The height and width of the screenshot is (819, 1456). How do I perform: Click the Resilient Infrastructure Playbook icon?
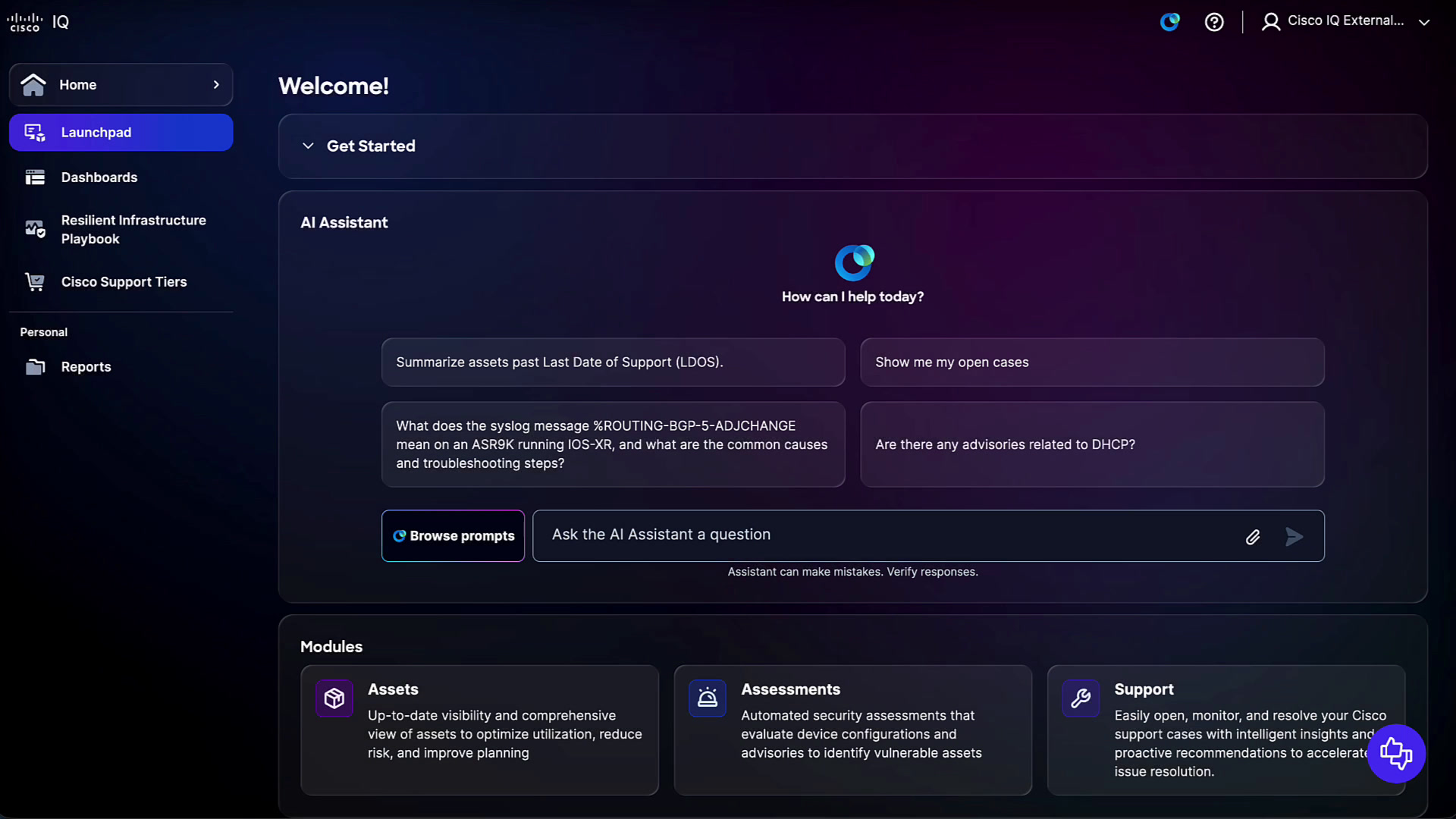click(35, 228)
